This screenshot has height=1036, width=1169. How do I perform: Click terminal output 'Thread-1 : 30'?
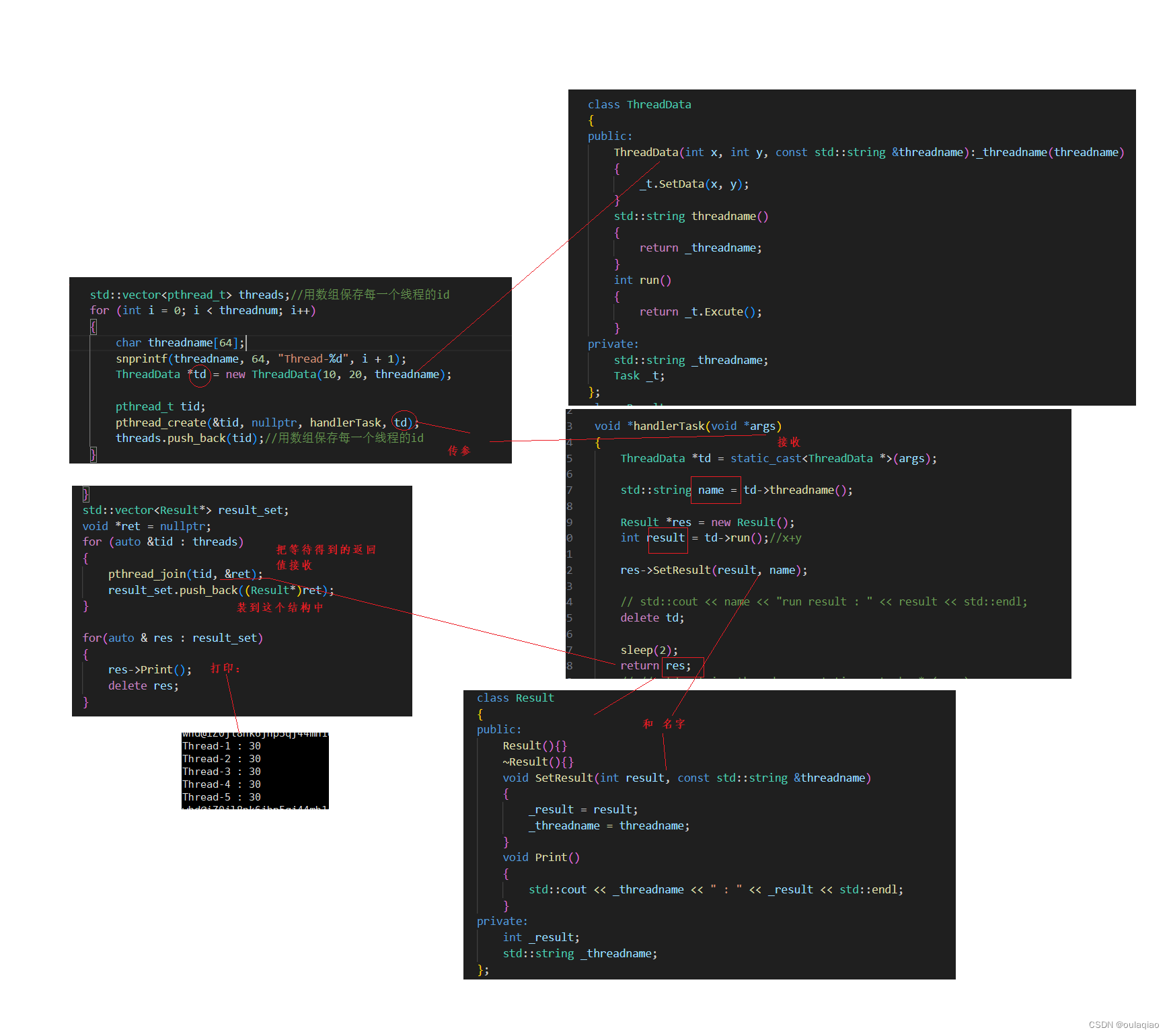222,746
